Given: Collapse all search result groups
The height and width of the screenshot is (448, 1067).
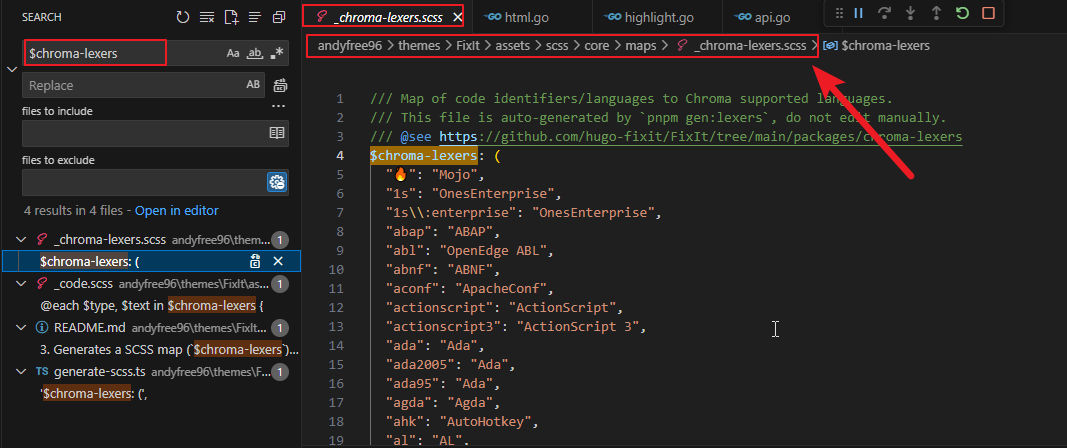Looking at the screenshot, I should point(279,18).
